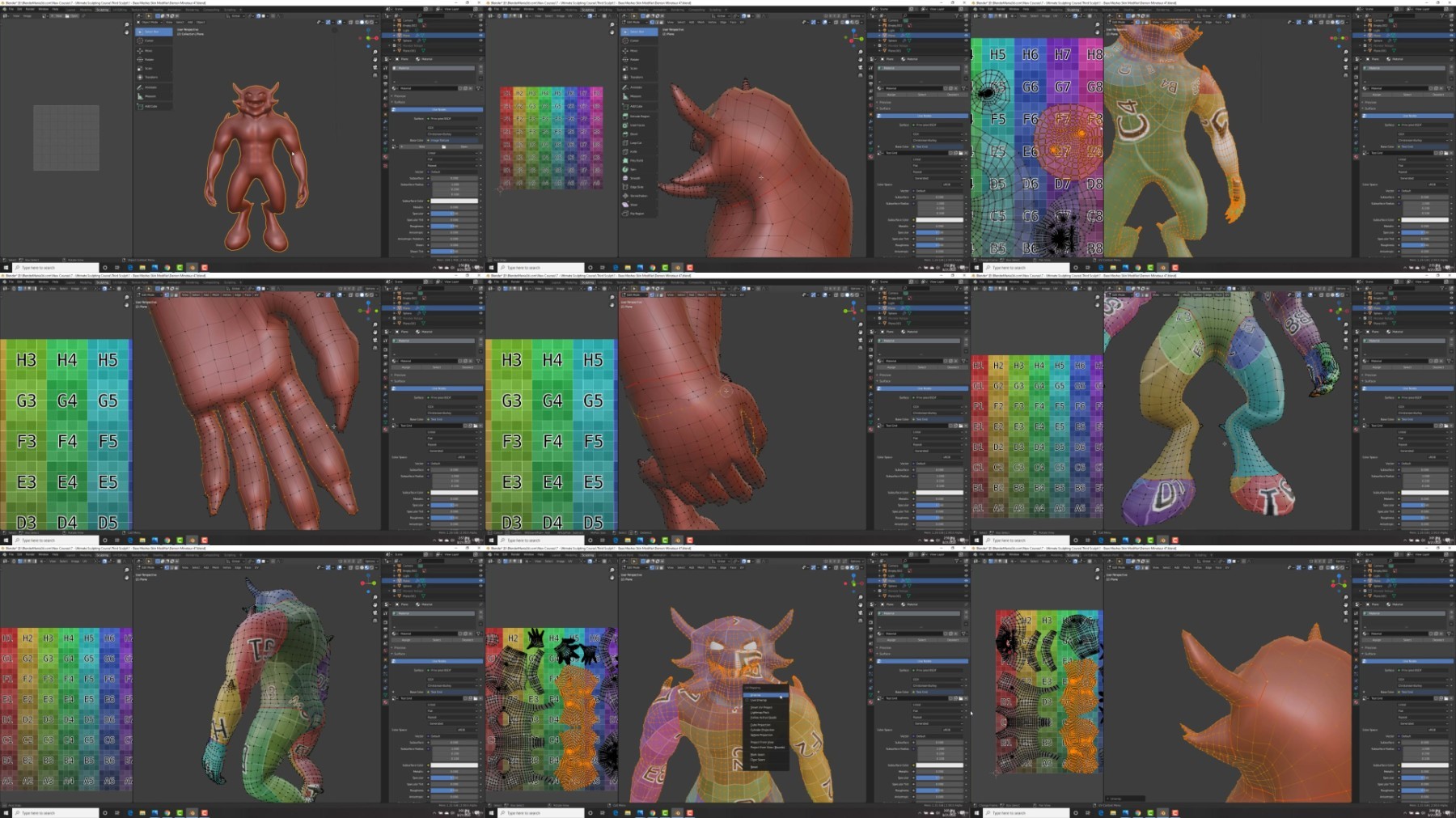Select the Edge Slide tool in top-middle frame
The height and width of the screenshot is (818, 1456).
click(x=639, y=187)
